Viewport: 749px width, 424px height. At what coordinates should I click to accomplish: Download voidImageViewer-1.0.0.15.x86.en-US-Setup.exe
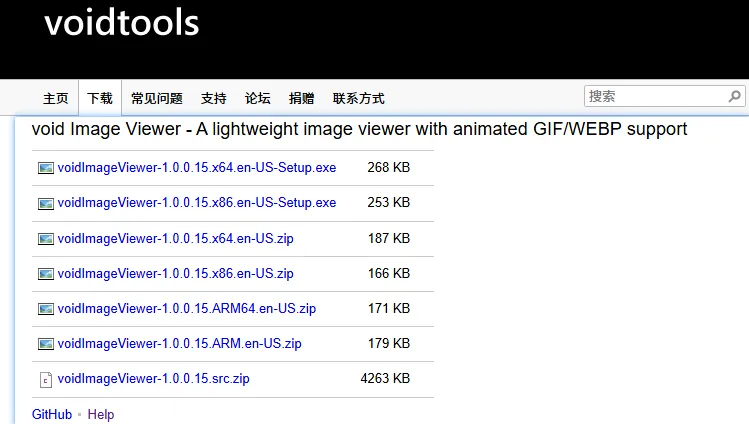197,202
